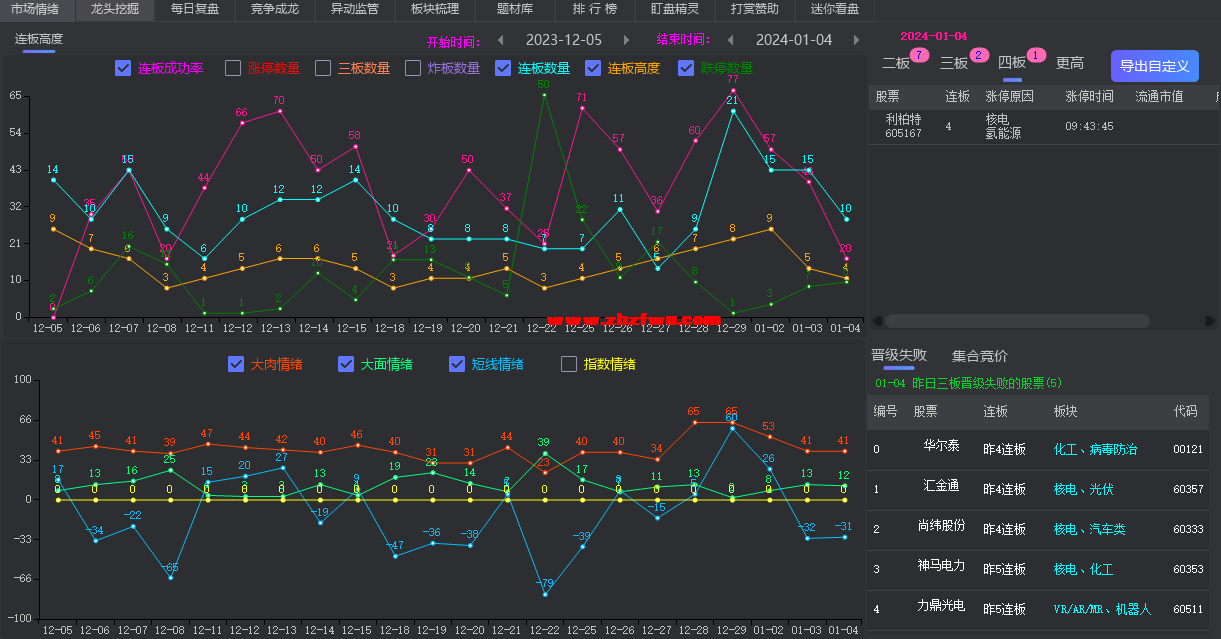The height and width of the screenshot is (639, 1221).
Task: Click the 导出自定义 button
Action: 1154,66
